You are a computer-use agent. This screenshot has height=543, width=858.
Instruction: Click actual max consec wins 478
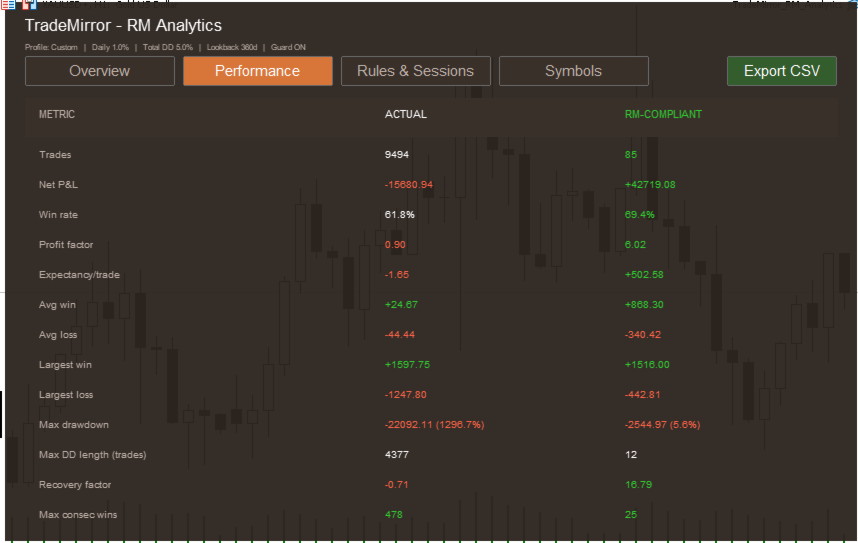pos(393,515)
